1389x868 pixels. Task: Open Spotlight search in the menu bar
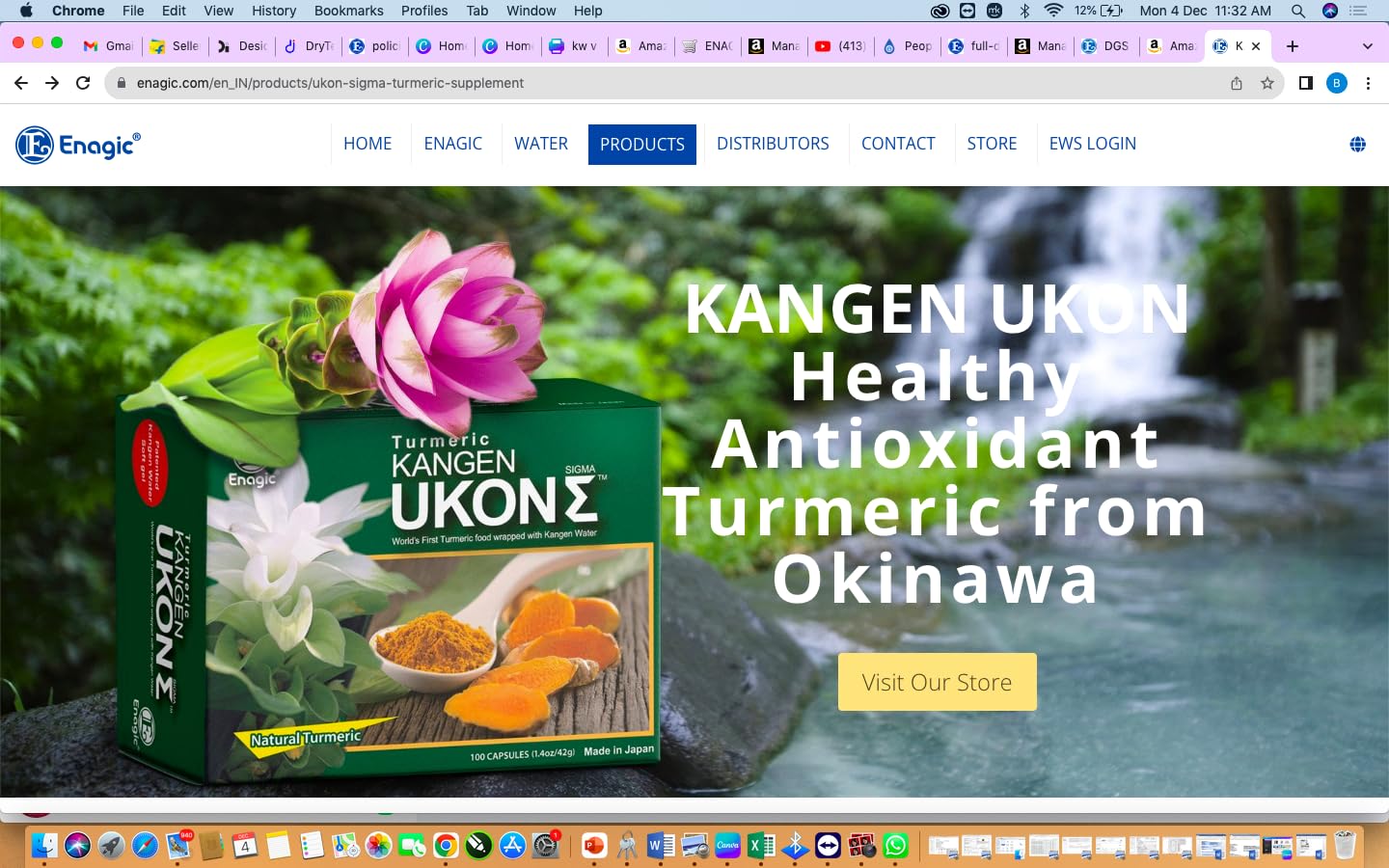[1298, 11]
